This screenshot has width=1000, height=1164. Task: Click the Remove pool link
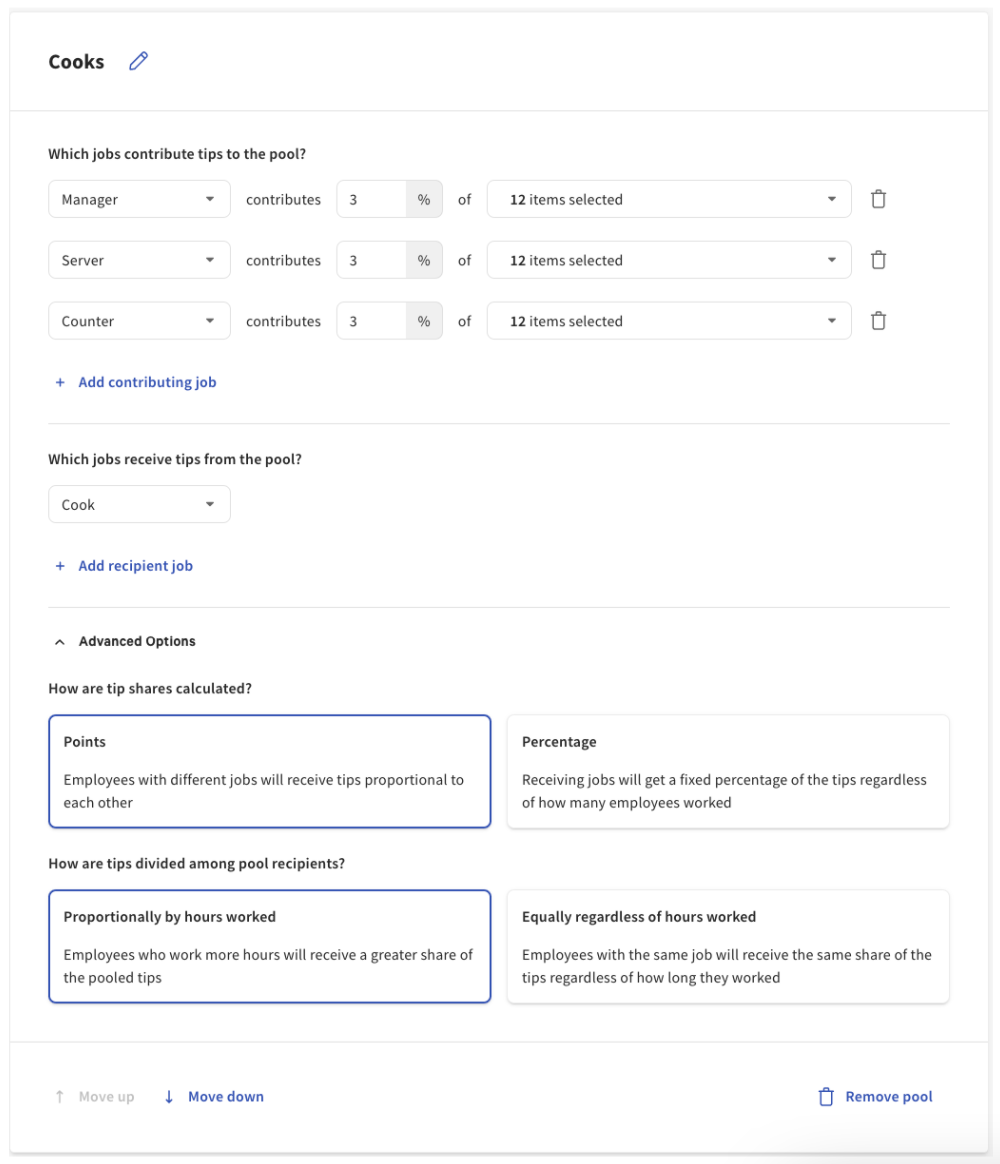tap(887, 1096)
